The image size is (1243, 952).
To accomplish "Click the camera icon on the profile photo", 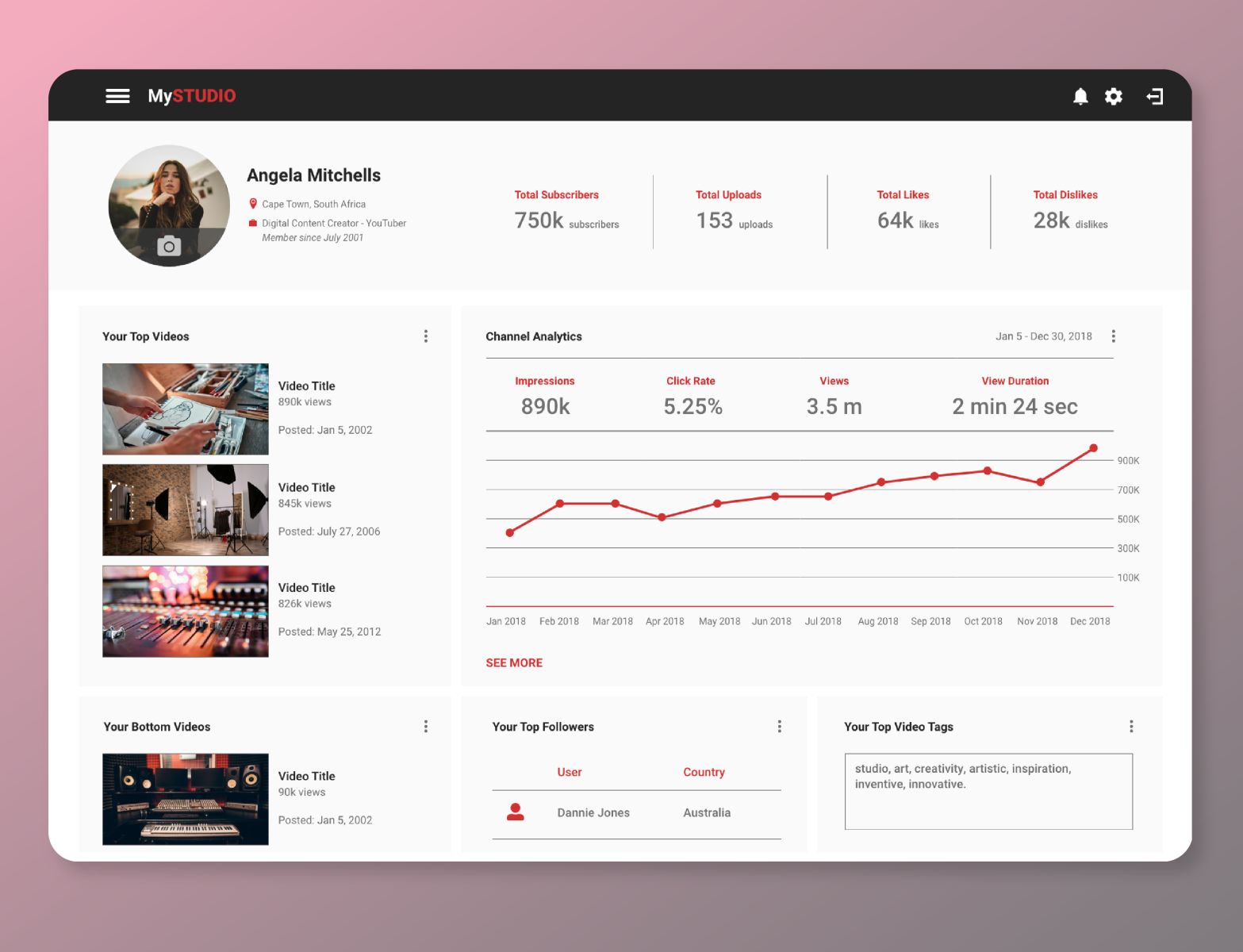I will tap(169, 246).
